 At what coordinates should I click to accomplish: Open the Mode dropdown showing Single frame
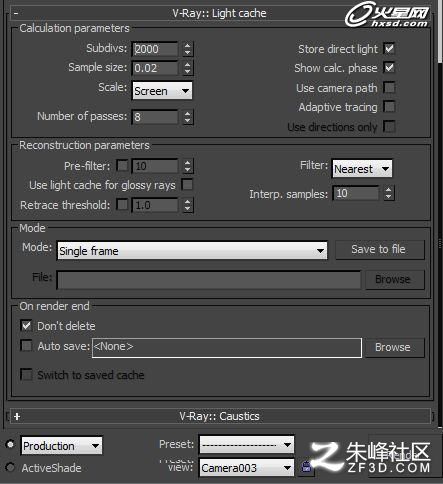(x=192, y=251)
